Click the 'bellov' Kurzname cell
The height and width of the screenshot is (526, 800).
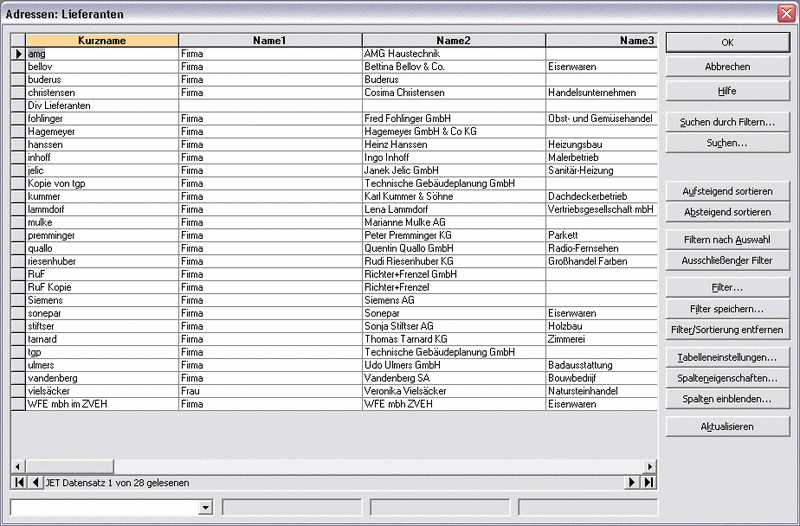pyautogui.click(x=102, y=66)
